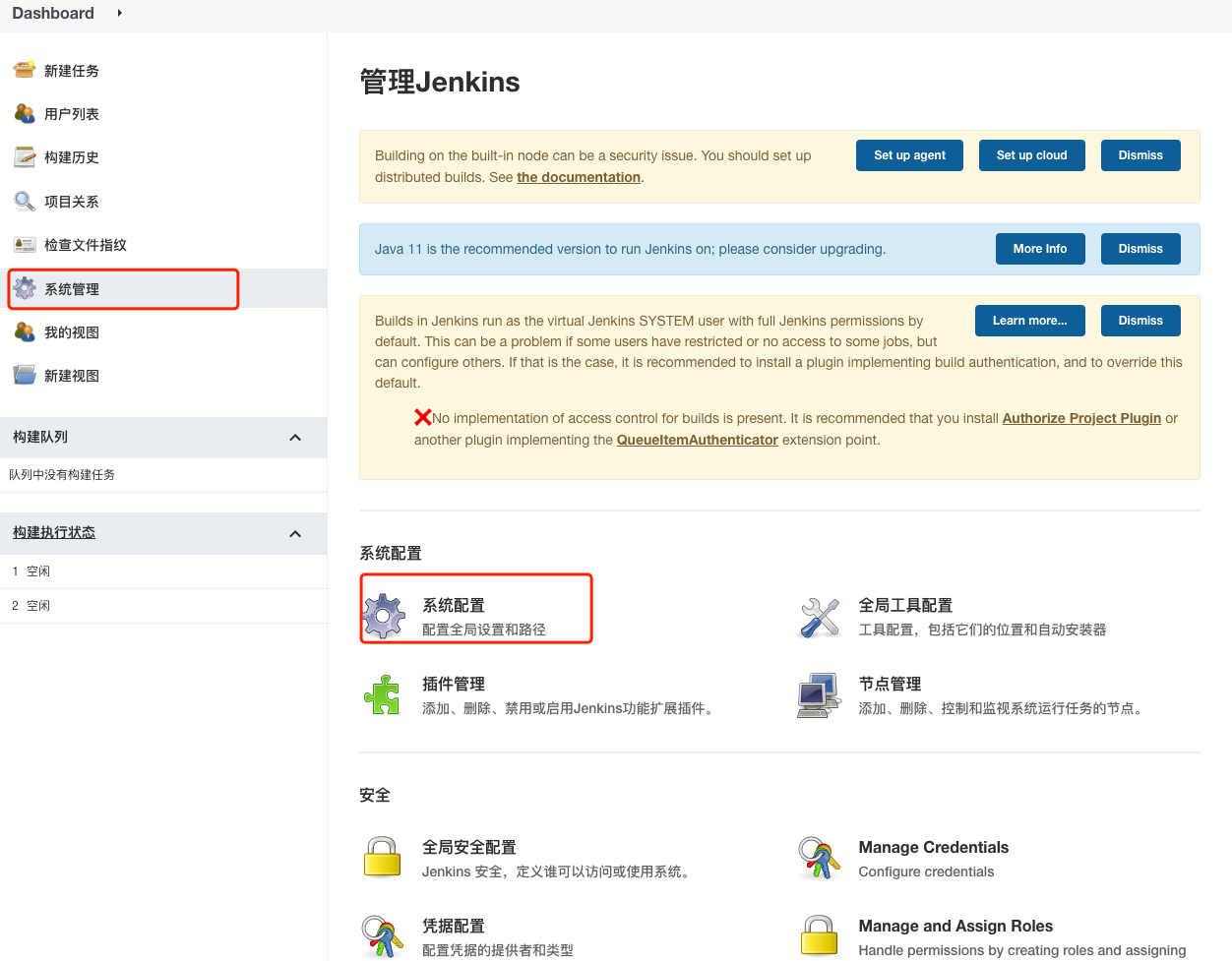Collapse the 构建队列 panel
1232x961 pixels.
pos(295,438)
